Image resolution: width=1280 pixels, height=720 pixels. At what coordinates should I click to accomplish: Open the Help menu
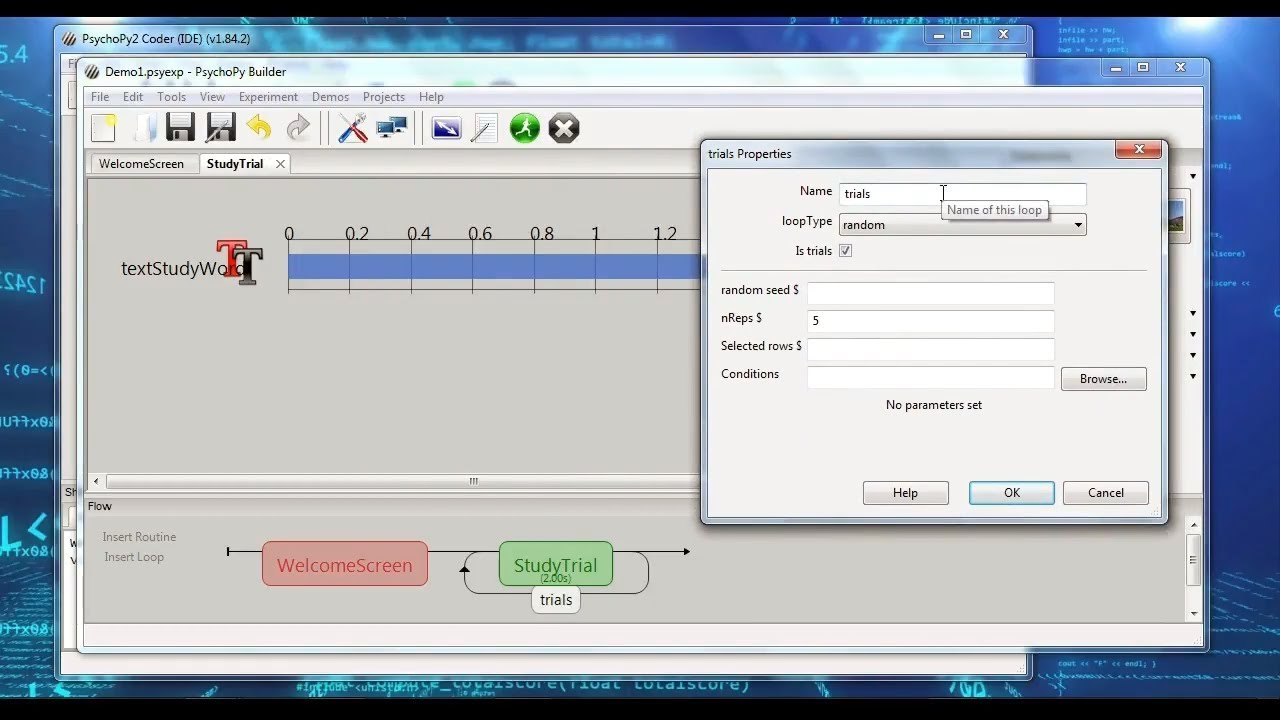coord(431,97)
